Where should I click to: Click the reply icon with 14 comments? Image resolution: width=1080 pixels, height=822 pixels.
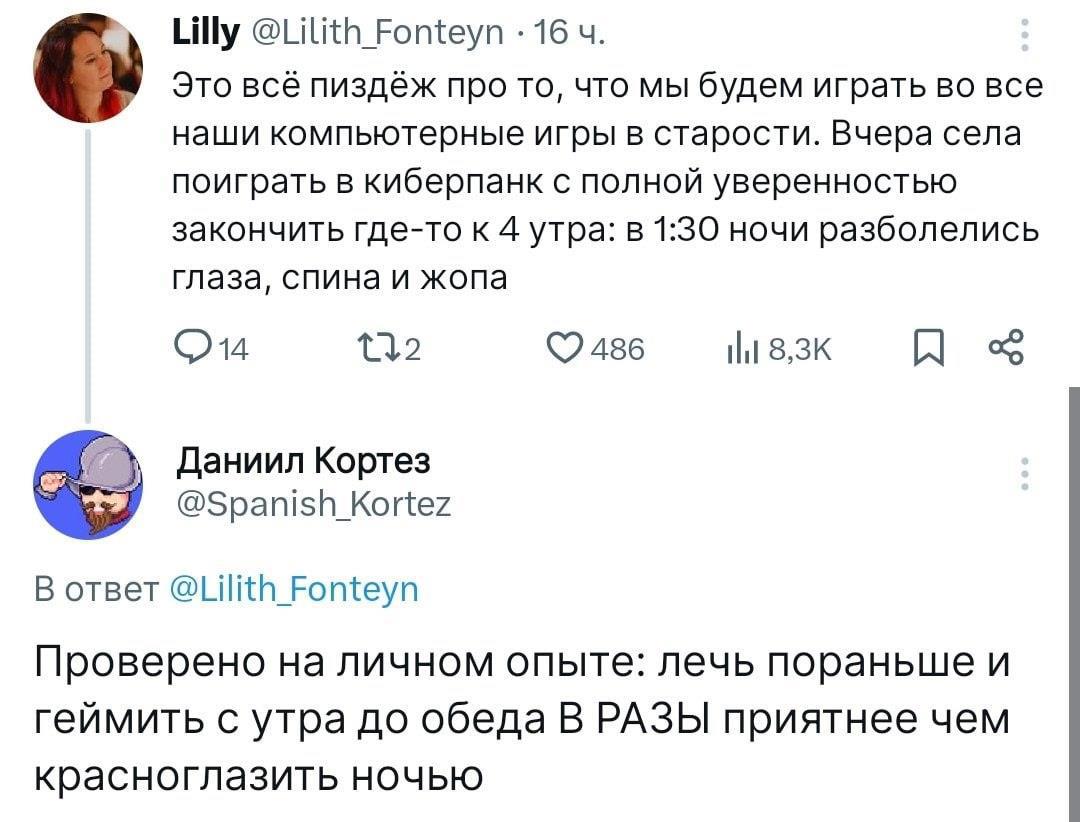[188, 349]
